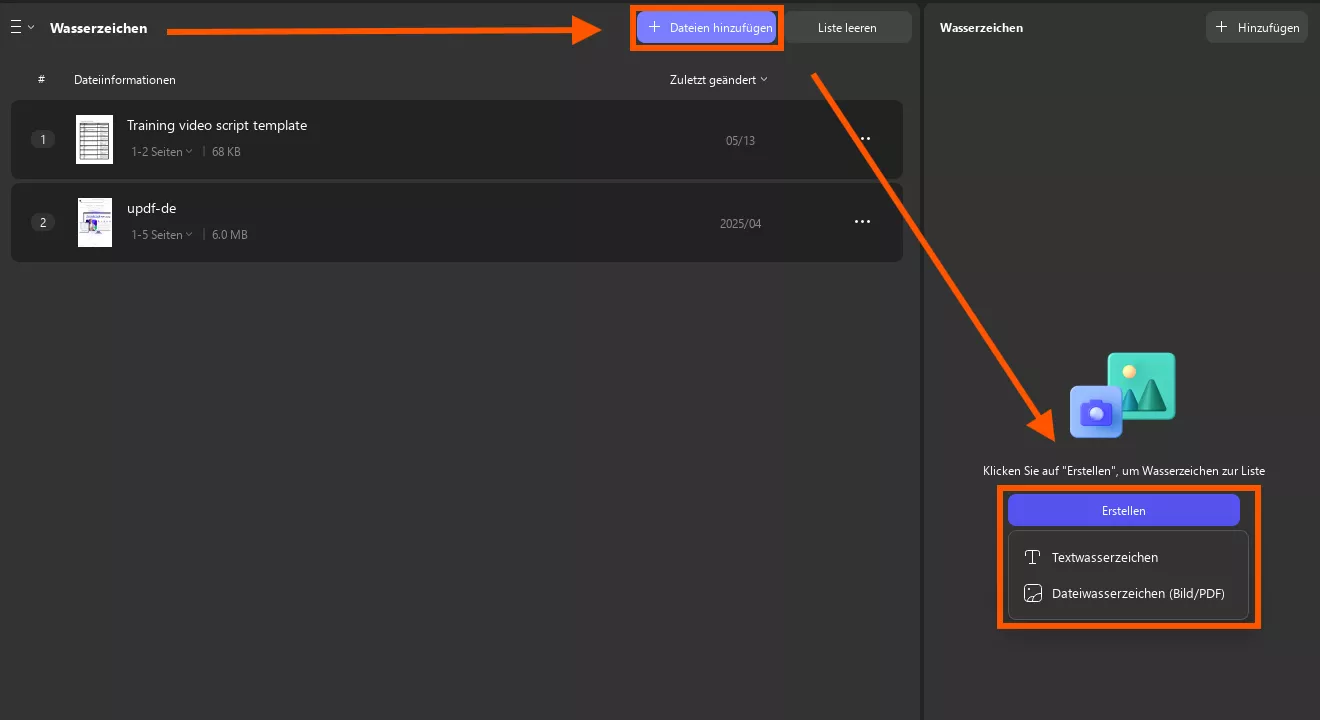Expand the "1-5 Seiten" page range dropdown
This screenshot has width=1320, height=720.
[x=162, y=235]
